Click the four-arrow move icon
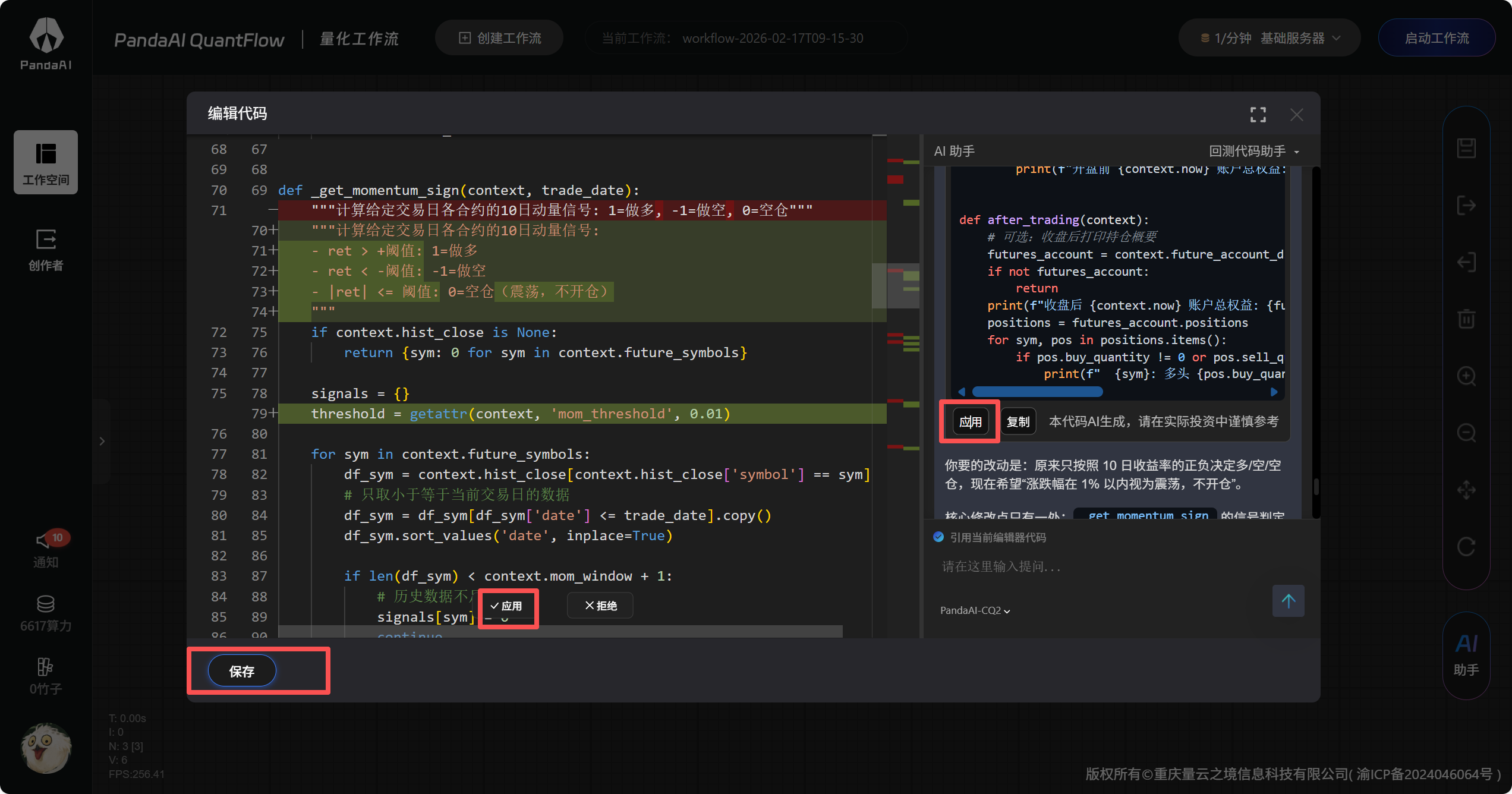 [1466, 490]
